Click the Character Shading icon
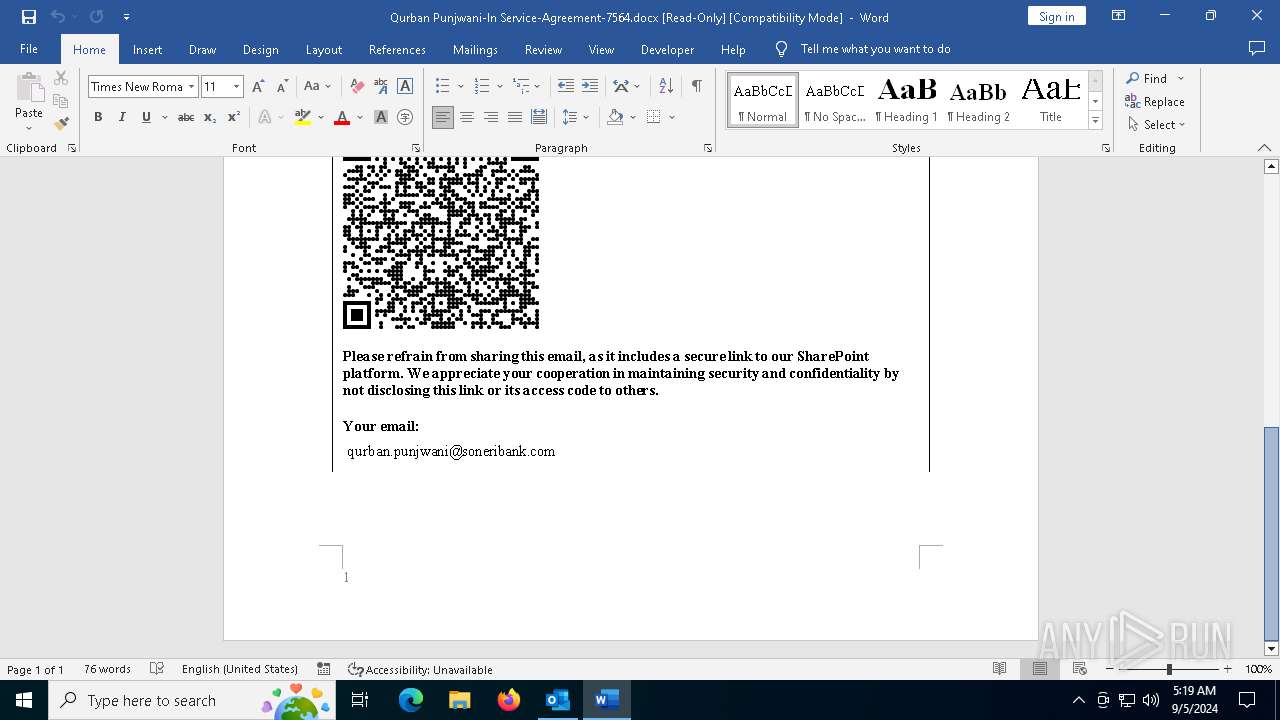This screenshot has height=720, width=1280. click(x=381, y=117)
